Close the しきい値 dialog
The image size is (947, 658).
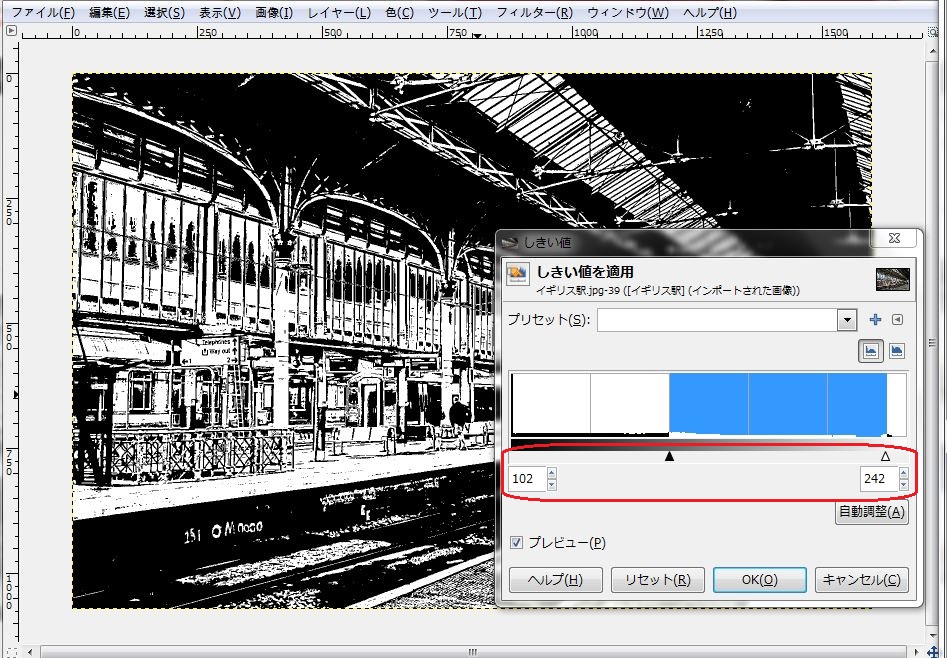tap(894, 239)
